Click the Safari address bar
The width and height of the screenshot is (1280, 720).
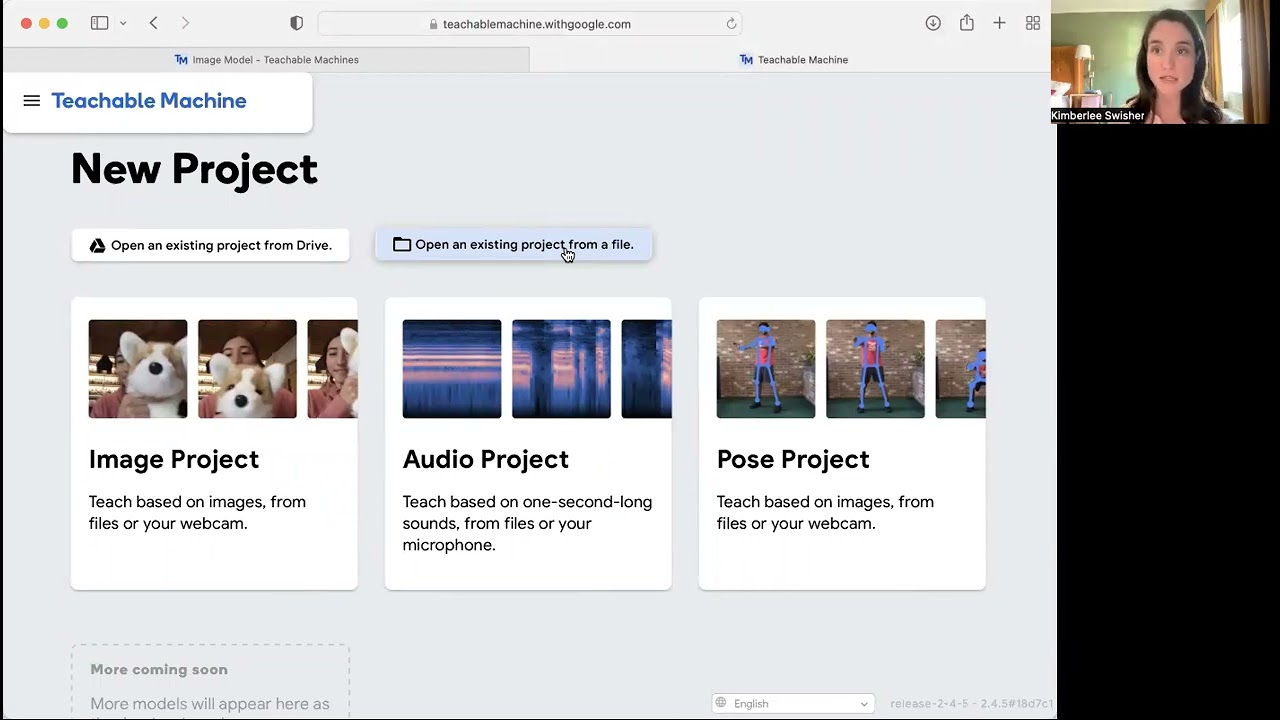(530, 24)
